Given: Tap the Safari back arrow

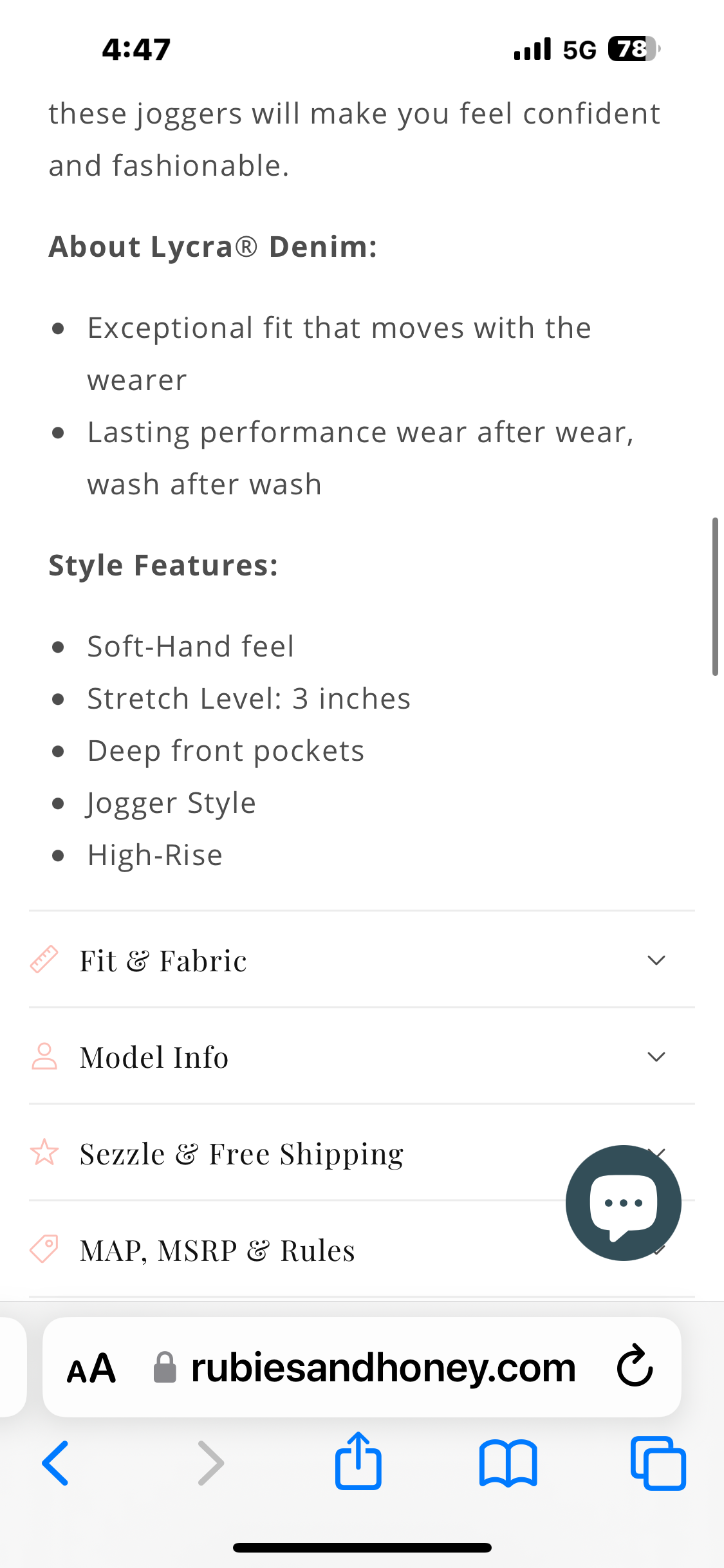Looking at the screenshot, I should point(56,1462).
